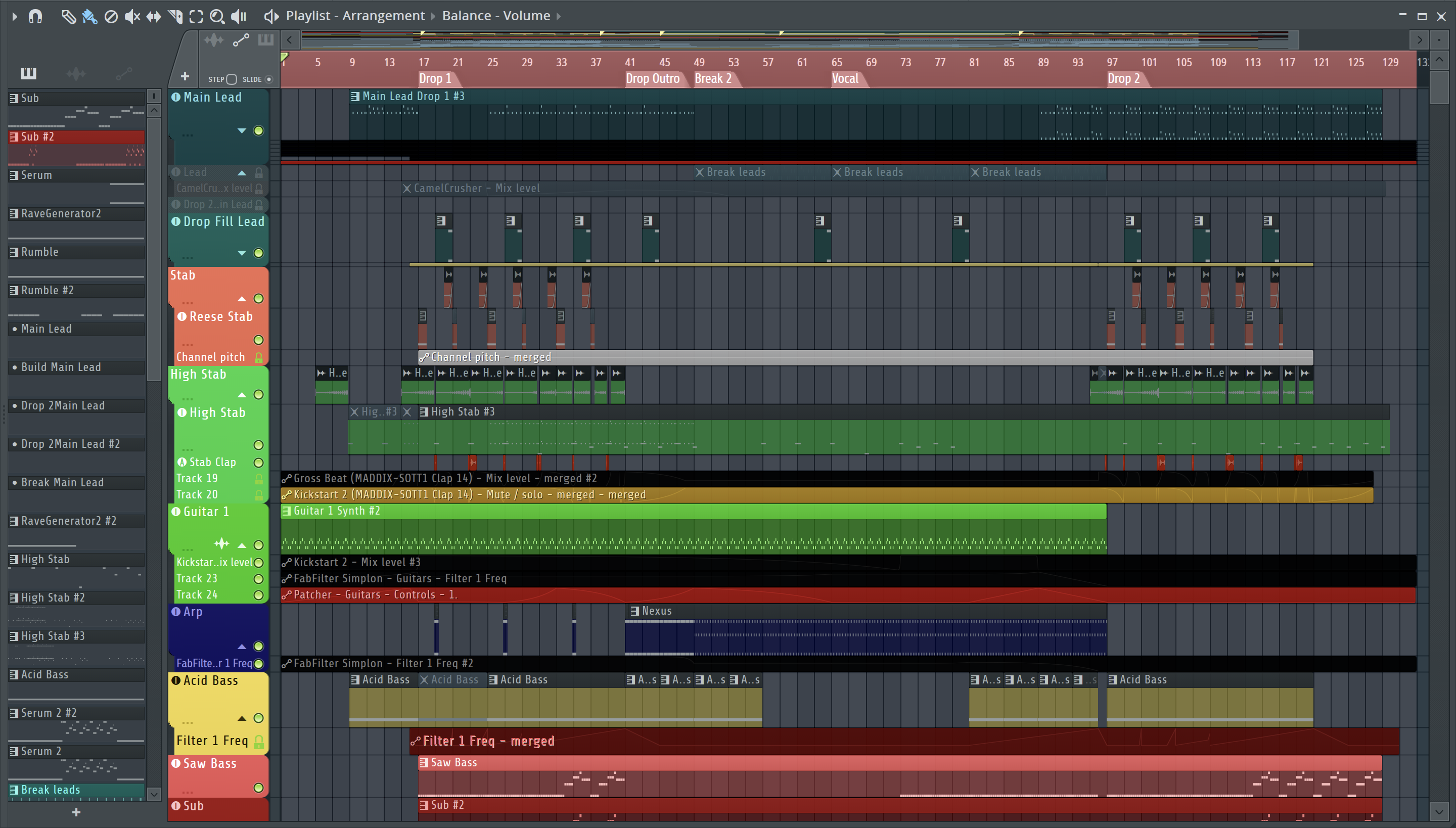Add new pattern in picker panel

click(x=76, y=813)
